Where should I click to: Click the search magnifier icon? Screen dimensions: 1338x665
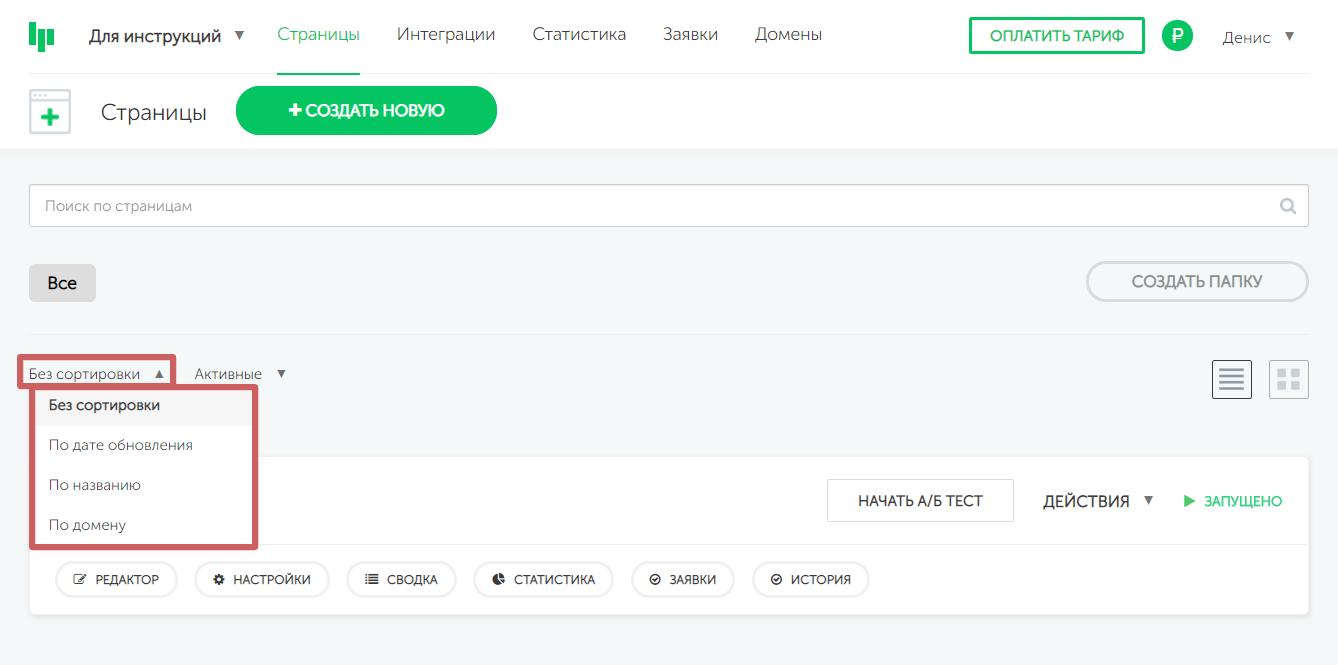pos(1288,206)
